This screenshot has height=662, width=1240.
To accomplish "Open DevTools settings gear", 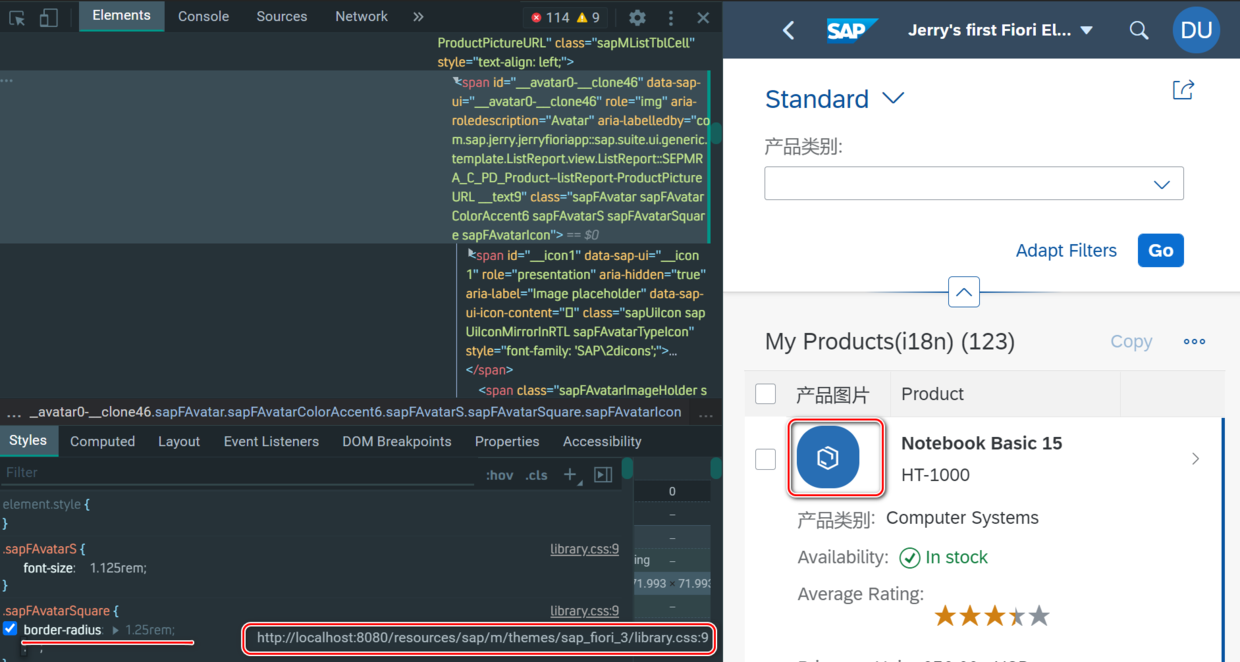I will point(637,17).
